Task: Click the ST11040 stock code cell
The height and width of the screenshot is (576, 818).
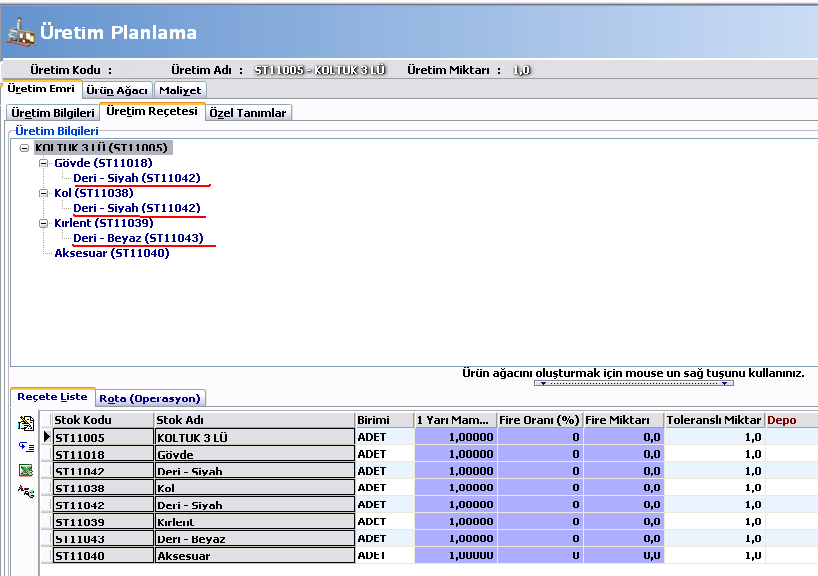Action: (103, 556)
